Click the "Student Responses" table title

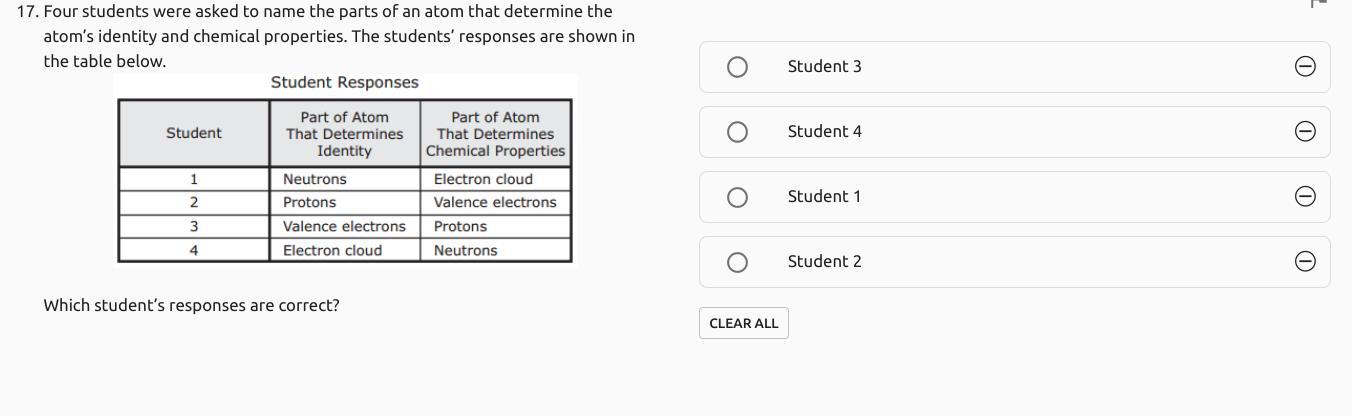coord(344,83)
